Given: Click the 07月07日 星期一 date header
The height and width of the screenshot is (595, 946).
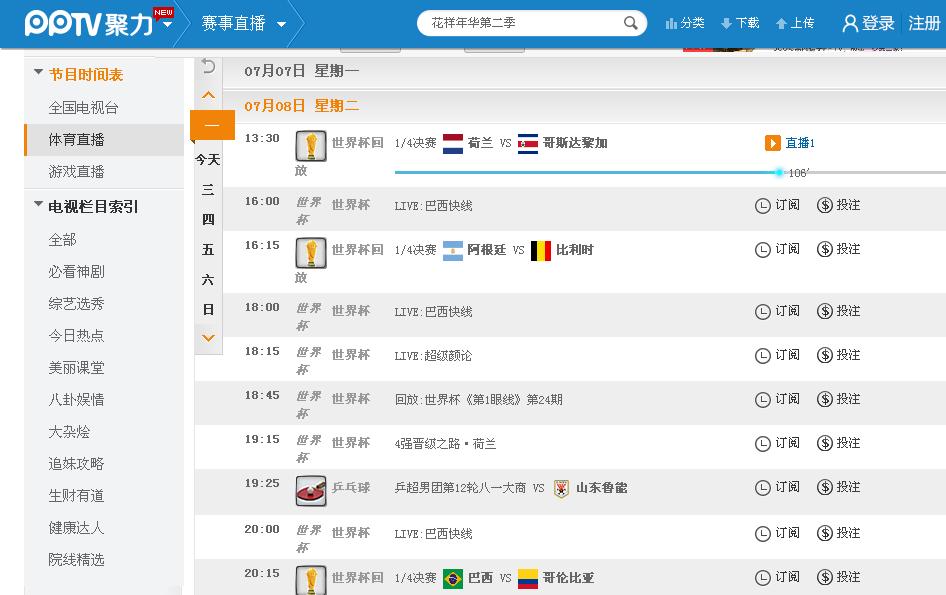Looking at the screenshot, I should (302, 71).
